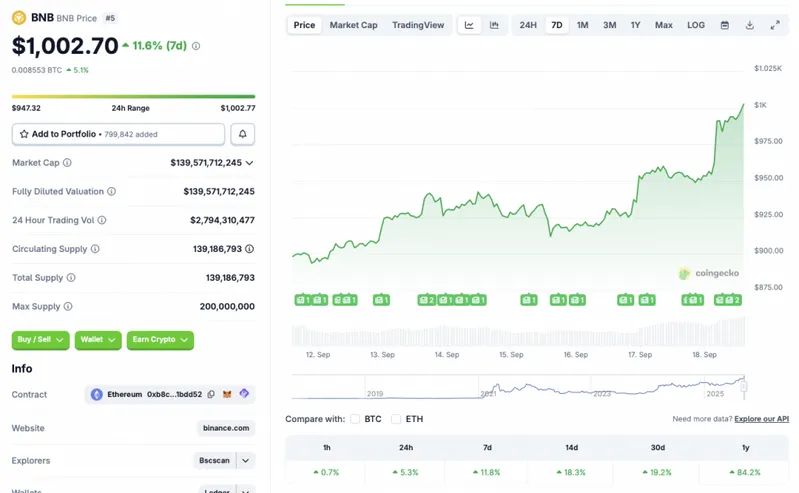Open the Earn Crypto dropdown

click(160, 340)
